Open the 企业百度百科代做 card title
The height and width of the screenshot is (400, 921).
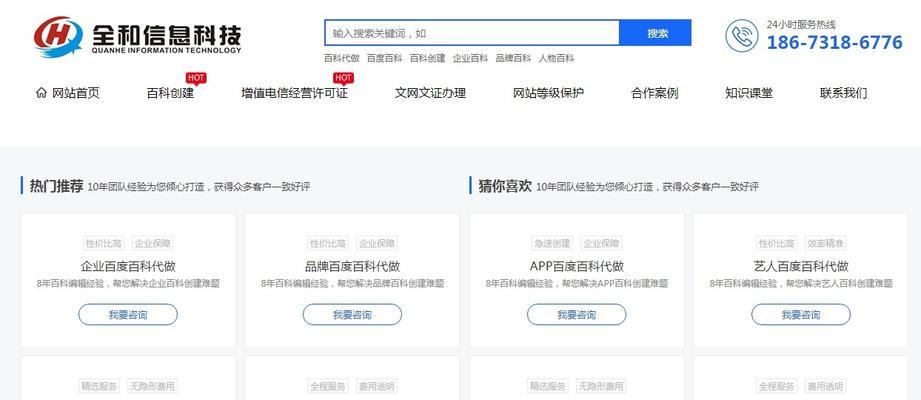click(128, 266)
